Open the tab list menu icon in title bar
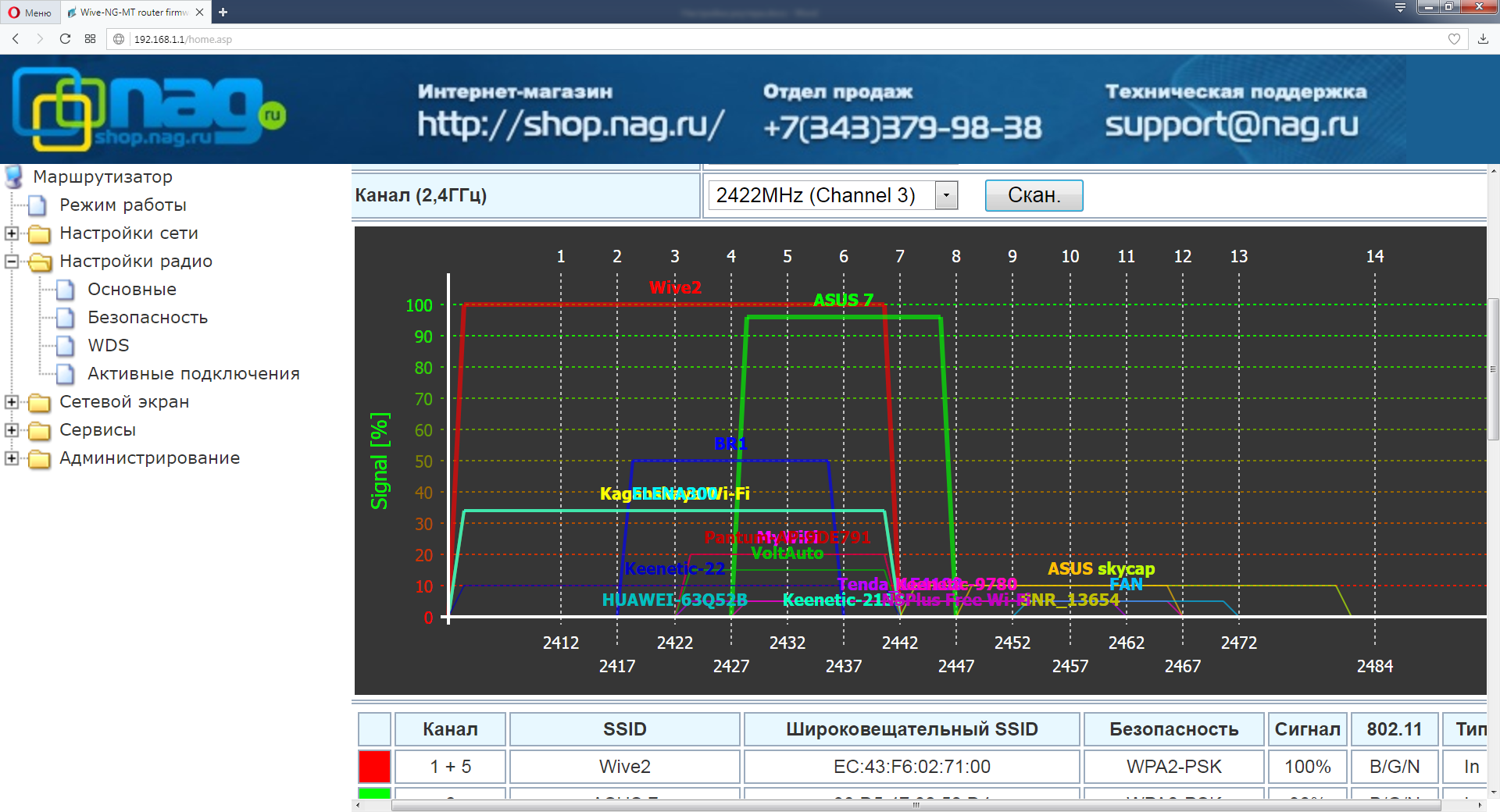 tap(1400, 8)
